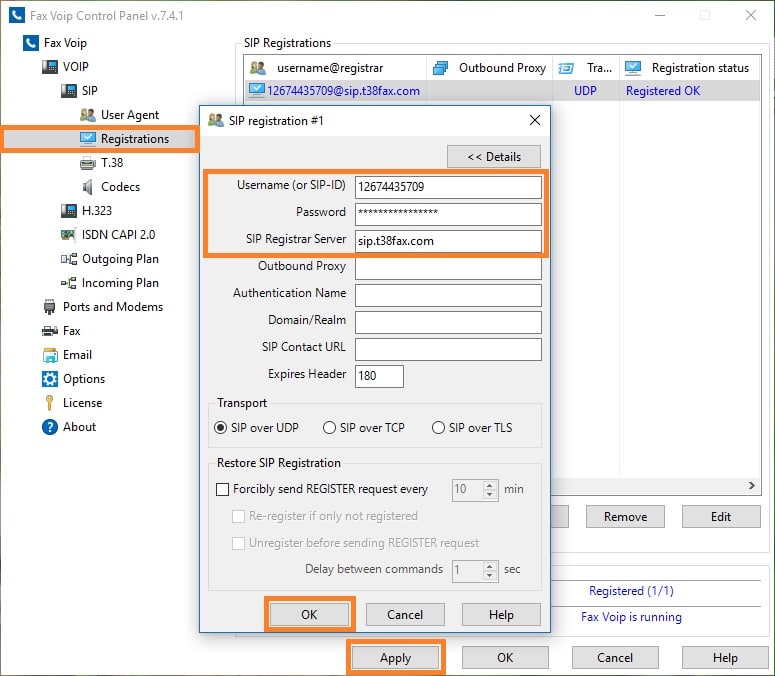Open the User Agent tree item
This screenshot has height=676, width=775.
pos(130,115)
